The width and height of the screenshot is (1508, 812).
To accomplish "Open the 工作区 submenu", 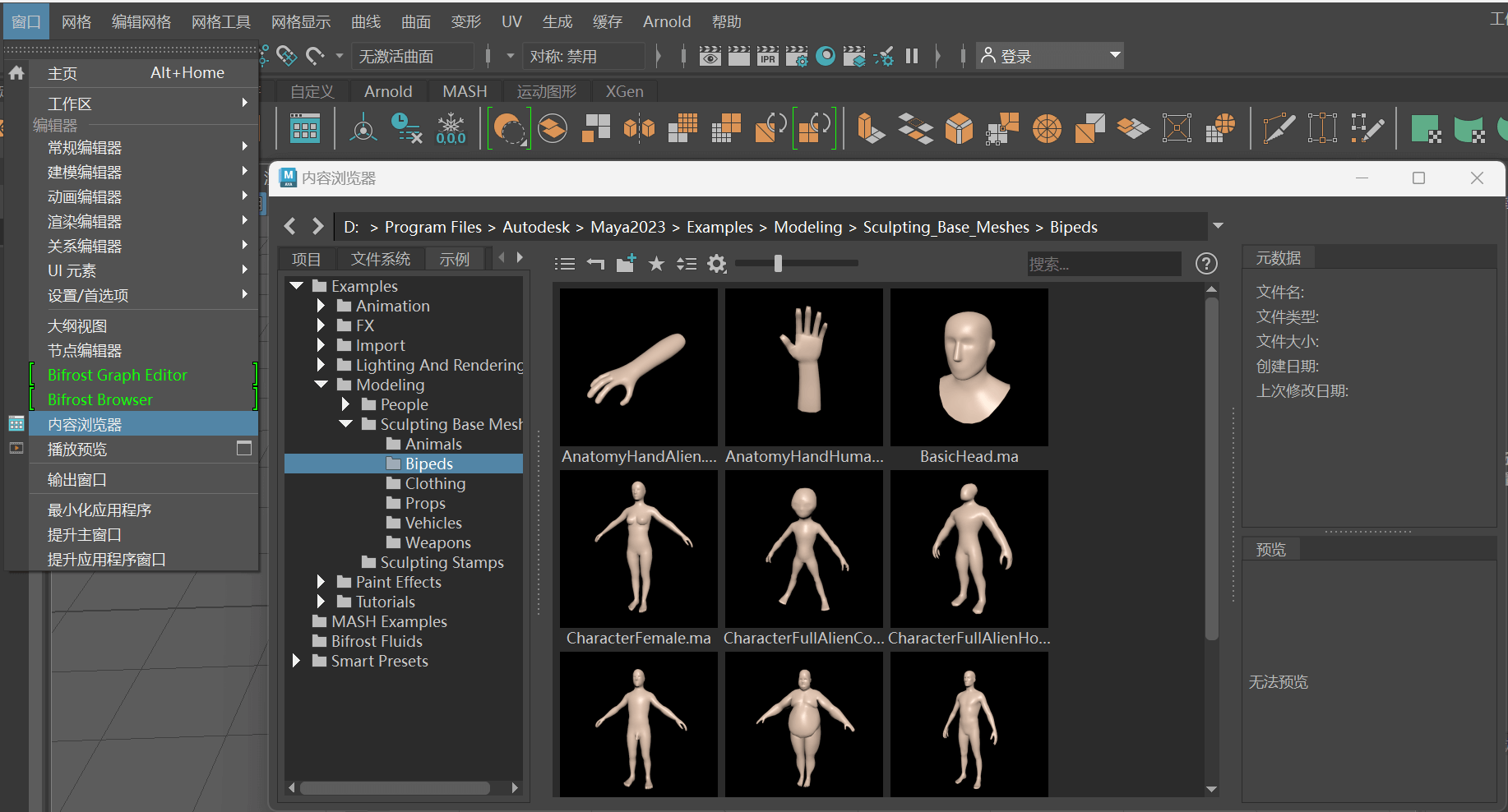I will tap(144, 104).
